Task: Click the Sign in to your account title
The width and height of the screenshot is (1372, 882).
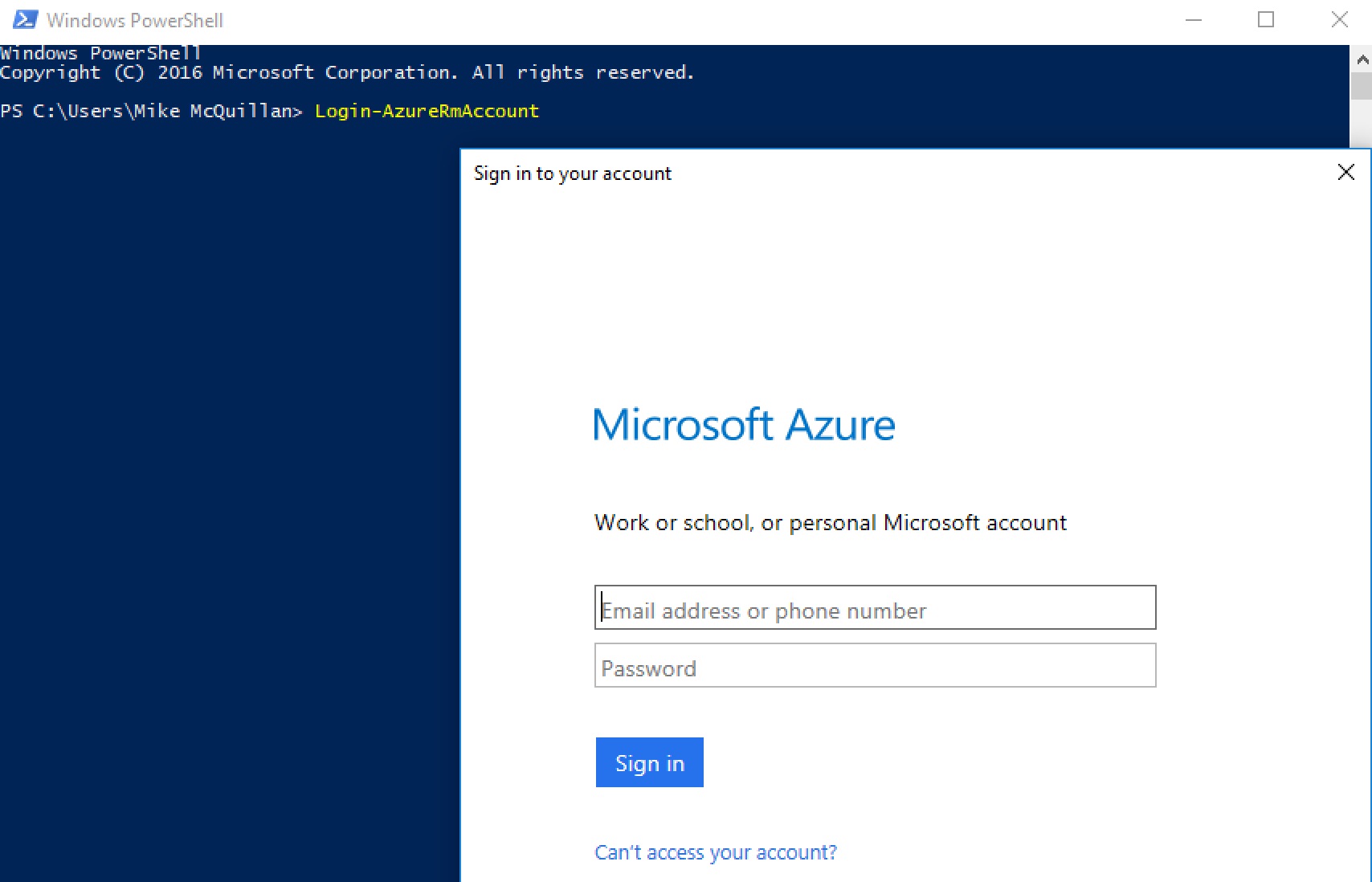Action: (572, 174)
